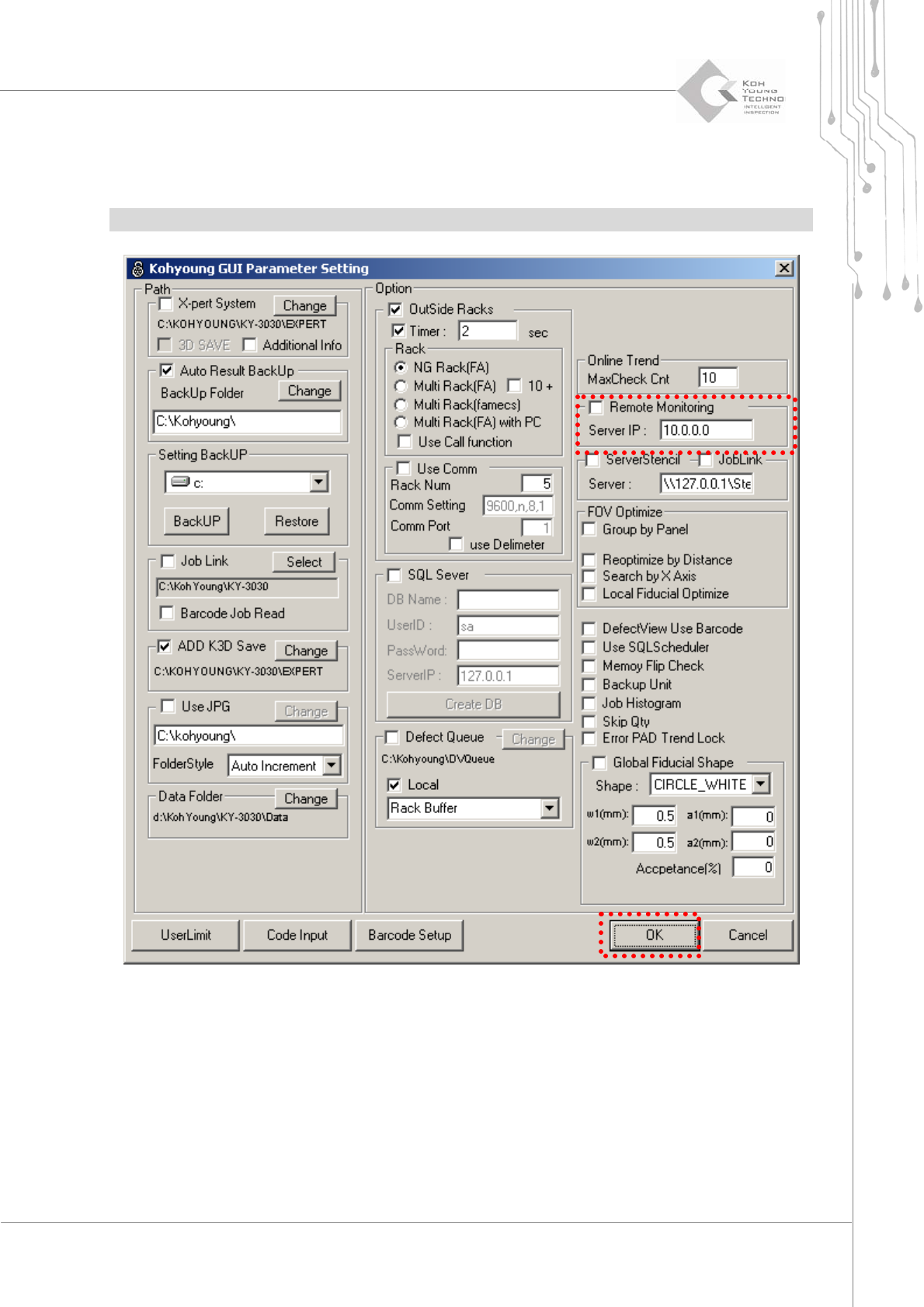This screenshot has width=924, height=1307.
Task: Close the Kohyoung GUI Parameter Setting dialog
Action: (x=784, y=268)
